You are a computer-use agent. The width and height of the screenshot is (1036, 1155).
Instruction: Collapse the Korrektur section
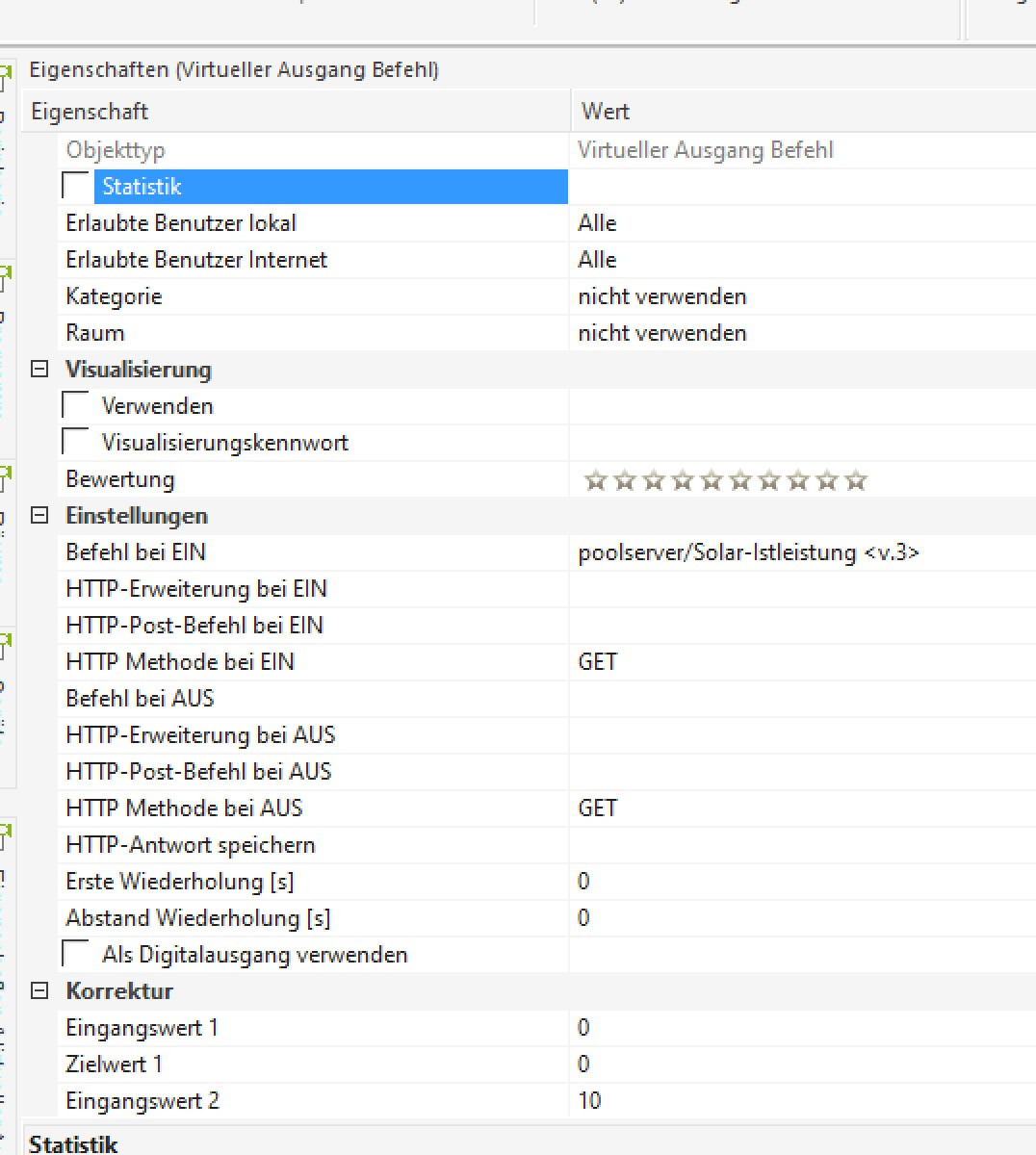[x=39, y=990]
